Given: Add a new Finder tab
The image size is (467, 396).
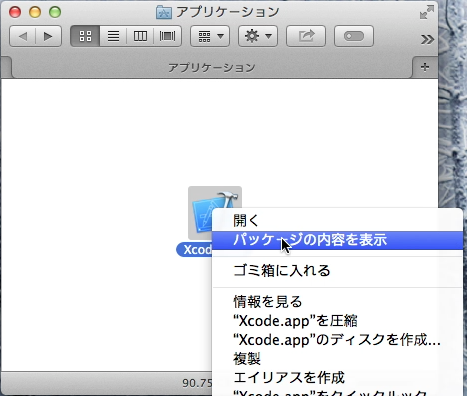Looking at the screenshot, I should pyautogui.click(x=425, y=67).
